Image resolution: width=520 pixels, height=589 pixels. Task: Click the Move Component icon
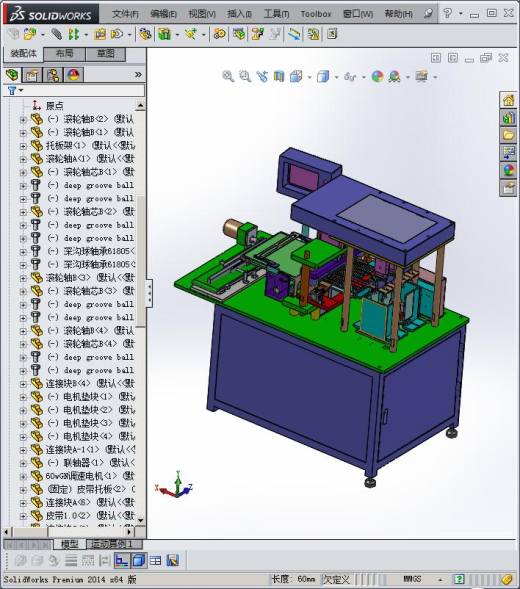click(117, 34)
